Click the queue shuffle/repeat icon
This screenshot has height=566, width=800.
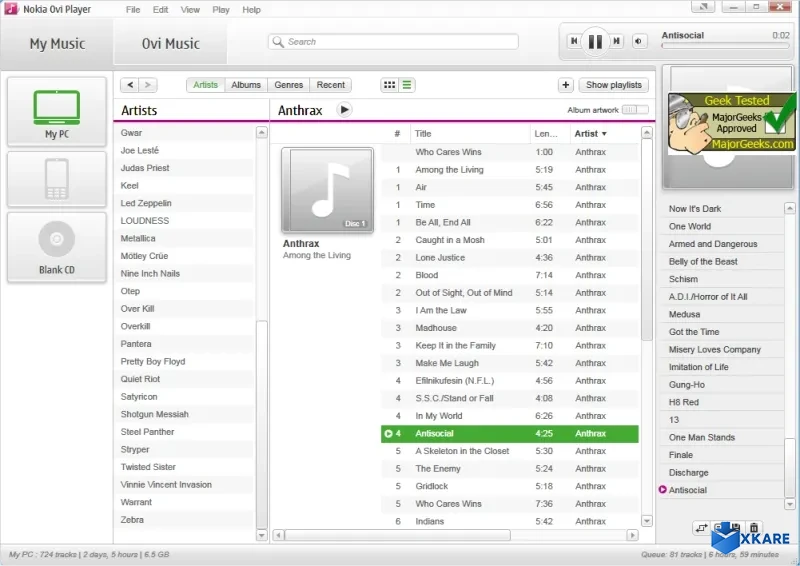click(x=702, y=528)
